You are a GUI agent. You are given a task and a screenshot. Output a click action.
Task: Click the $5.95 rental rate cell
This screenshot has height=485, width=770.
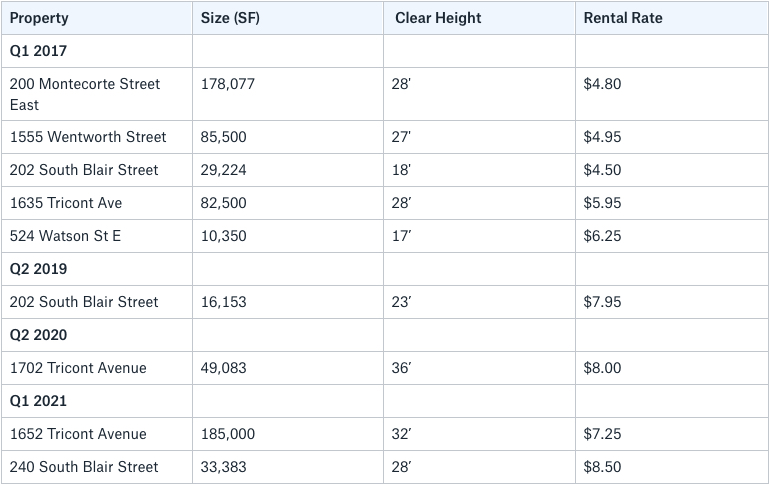(672, 203)
